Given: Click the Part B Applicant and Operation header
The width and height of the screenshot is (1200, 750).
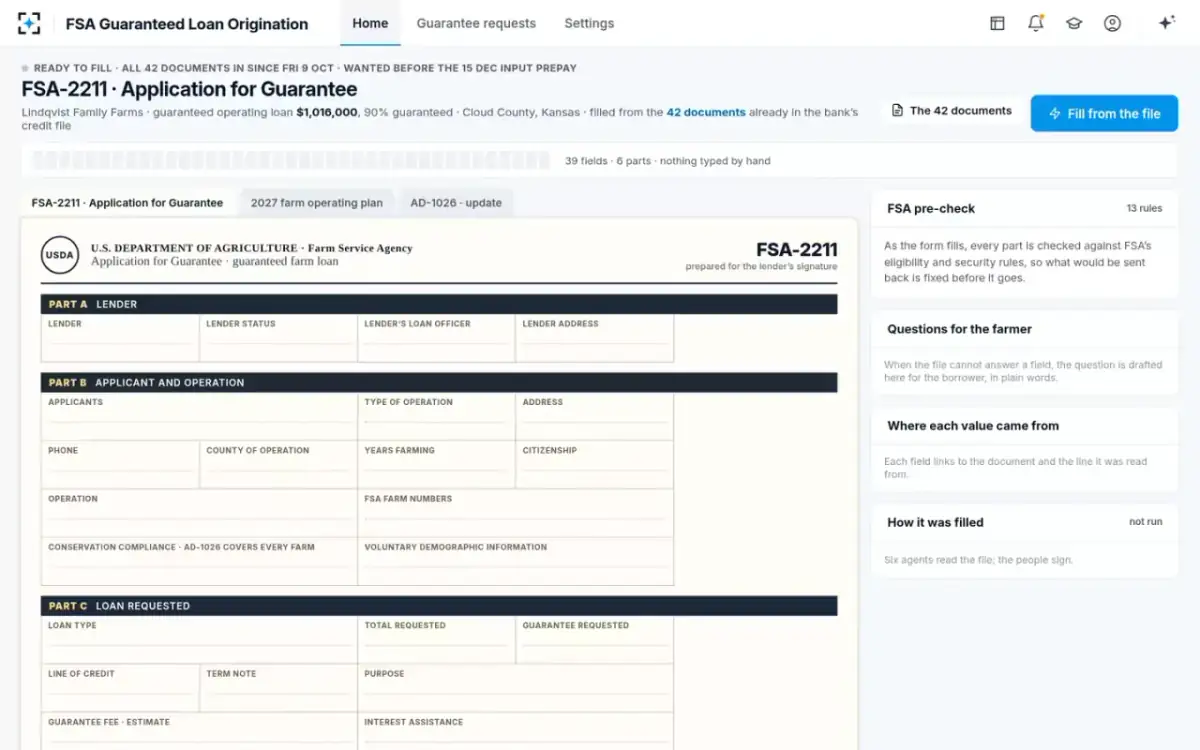Looking at the screenshot, I should (439, 382).
